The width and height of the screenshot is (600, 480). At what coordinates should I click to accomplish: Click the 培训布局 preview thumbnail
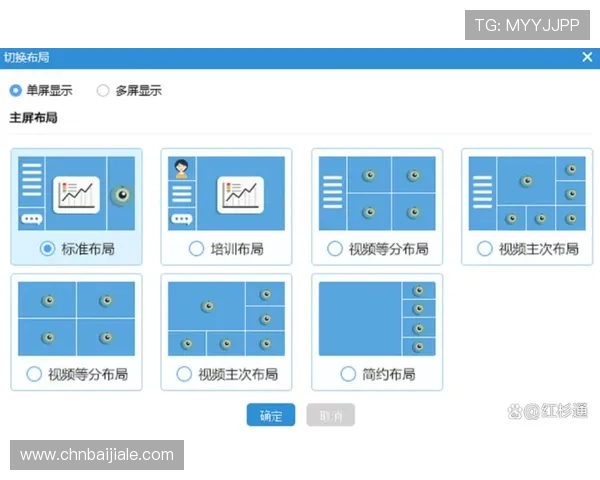click(x=227, y=193)
